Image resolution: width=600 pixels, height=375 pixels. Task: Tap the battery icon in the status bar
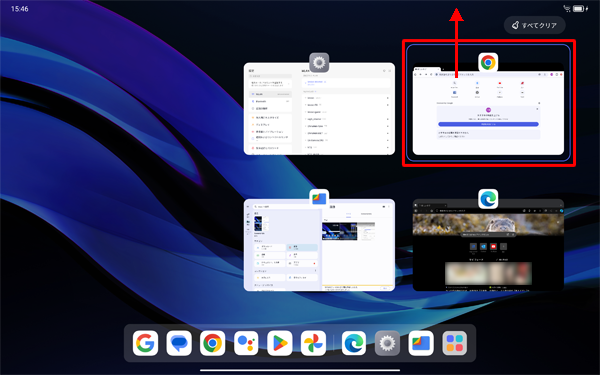[x=580, y=8]
